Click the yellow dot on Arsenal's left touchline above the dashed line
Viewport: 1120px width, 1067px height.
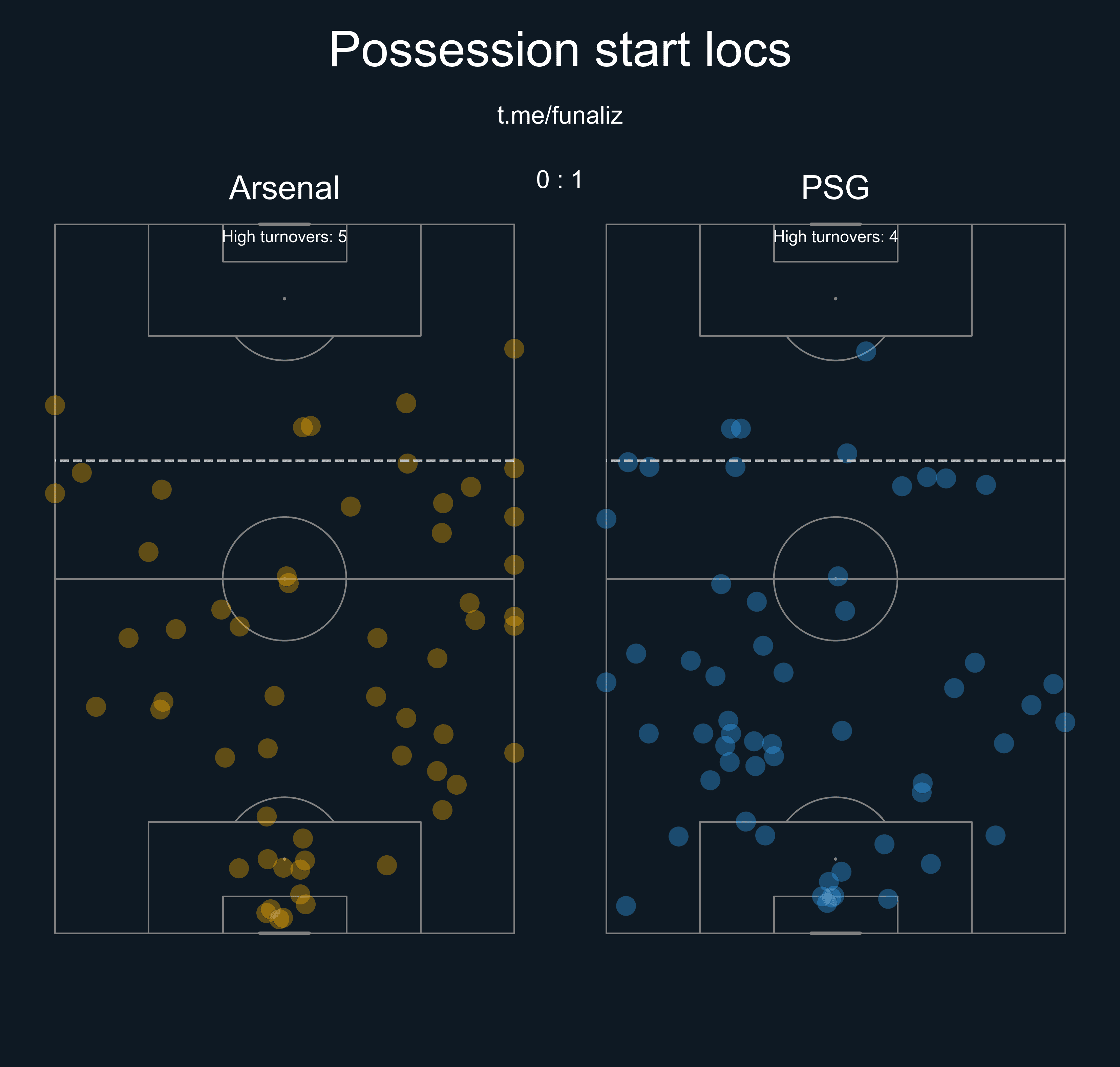[x=55, y=405]
